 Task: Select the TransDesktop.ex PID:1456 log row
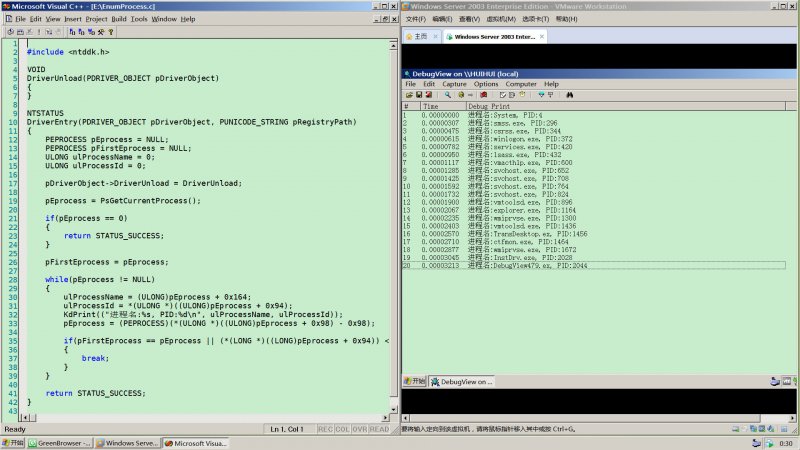coord(593,234)
